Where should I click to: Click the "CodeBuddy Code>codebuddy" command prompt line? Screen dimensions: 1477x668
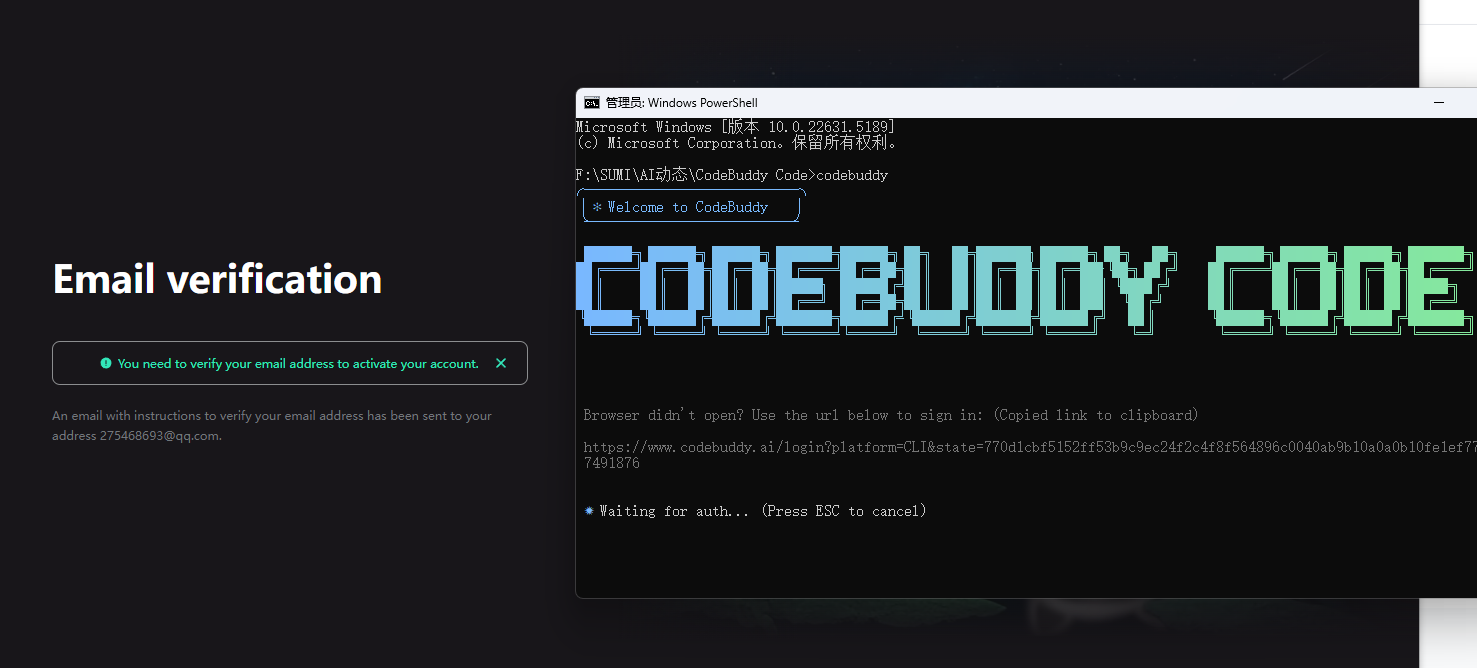tap(732, 175)
